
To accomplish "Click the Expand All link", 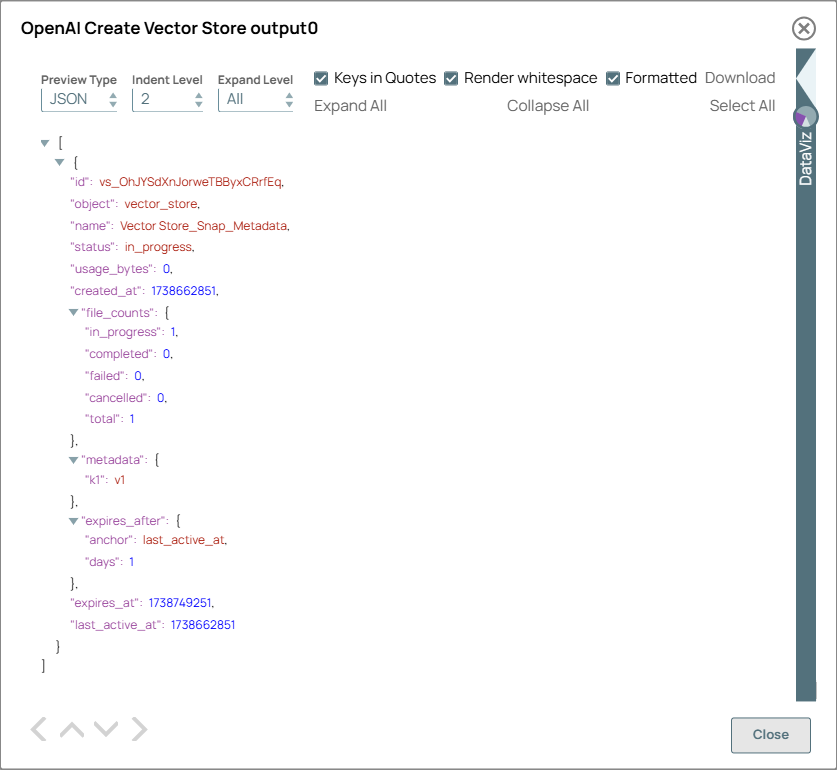I will tap(350, 105).
